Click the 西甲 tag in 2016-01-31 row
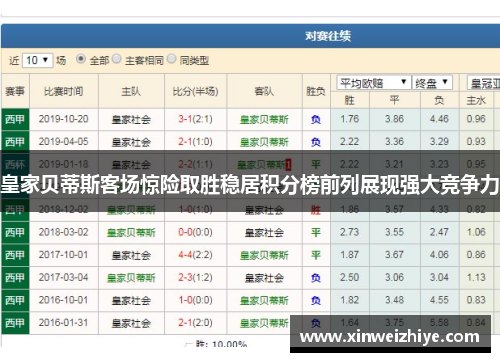The width and height of the screenshot is (500, 362). pyautogui.click(x=15, y=323)
